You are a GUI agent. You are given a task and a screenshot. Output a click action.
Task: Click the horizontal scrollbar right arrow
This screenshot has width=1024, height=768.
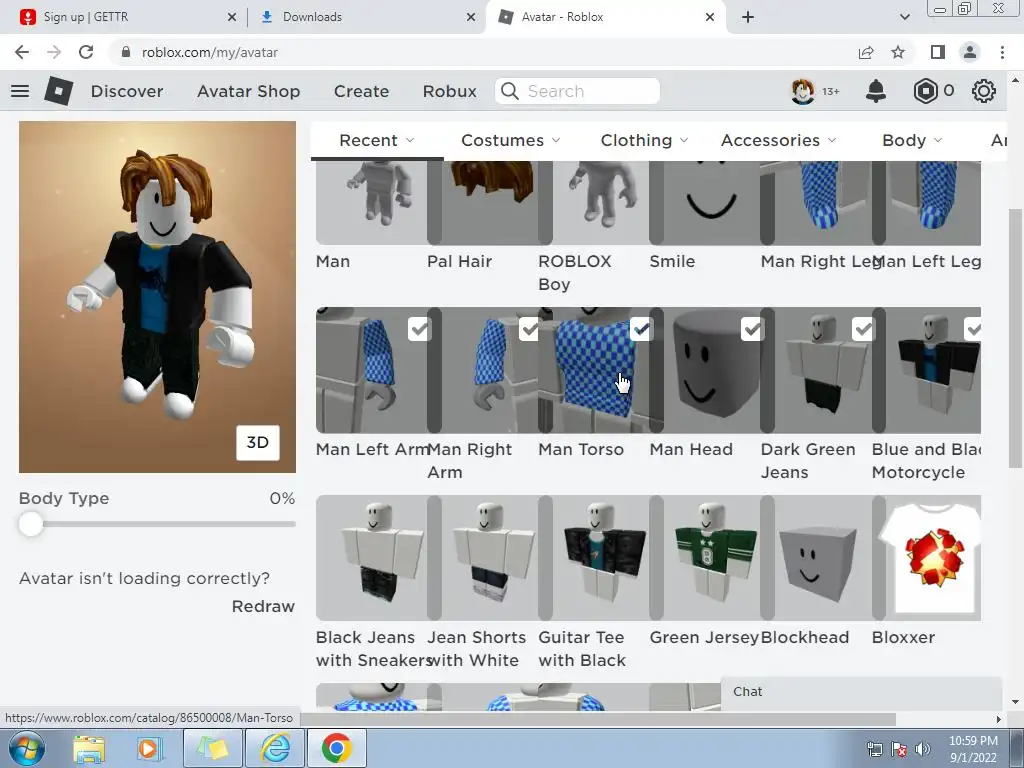998,719
